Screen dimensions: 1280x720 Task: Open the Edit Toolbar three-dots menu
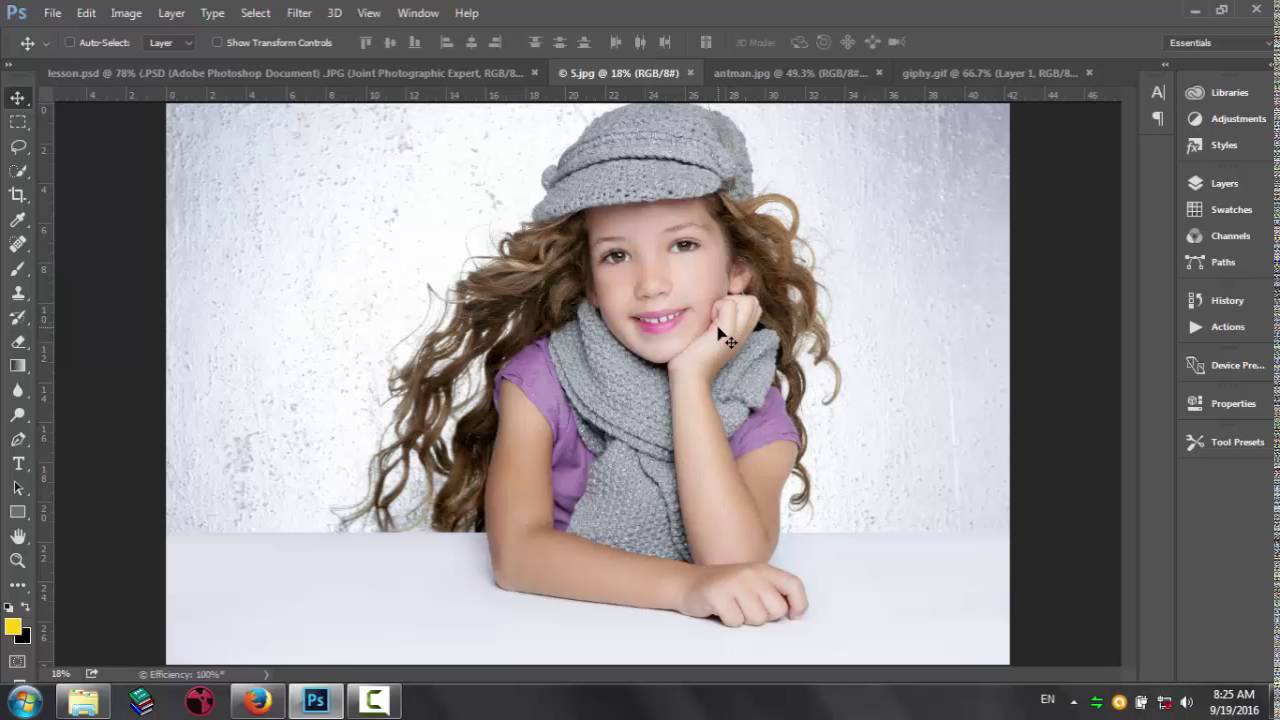point(18,585)
